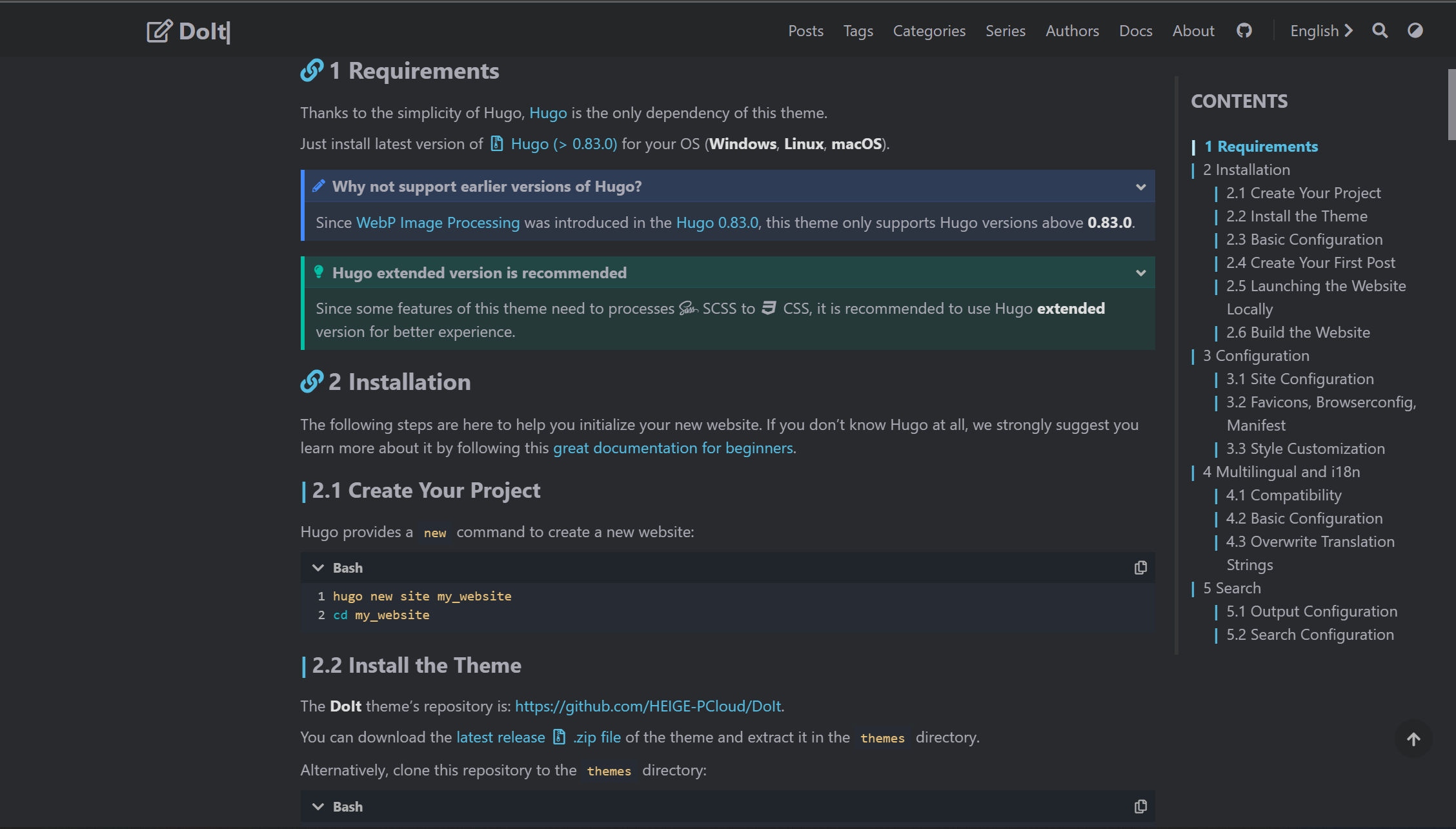Open search via the magnifier icon
This screenshot has width=1456, height=829.
click(1380, 30)
